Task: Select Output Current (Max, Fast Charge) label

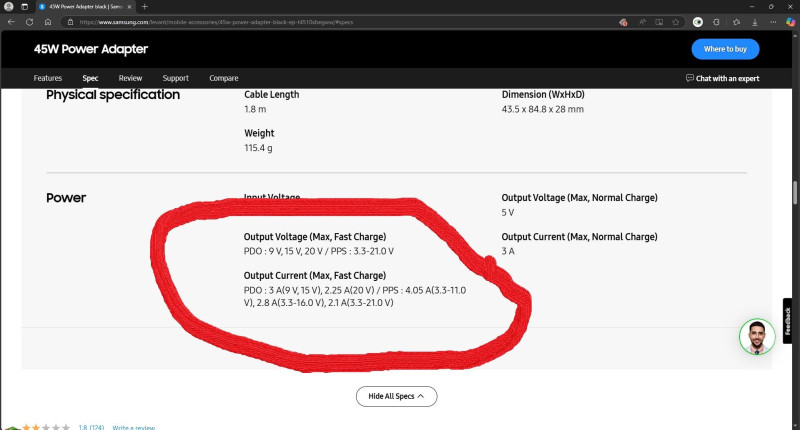Action: click(x=315, y=275)
